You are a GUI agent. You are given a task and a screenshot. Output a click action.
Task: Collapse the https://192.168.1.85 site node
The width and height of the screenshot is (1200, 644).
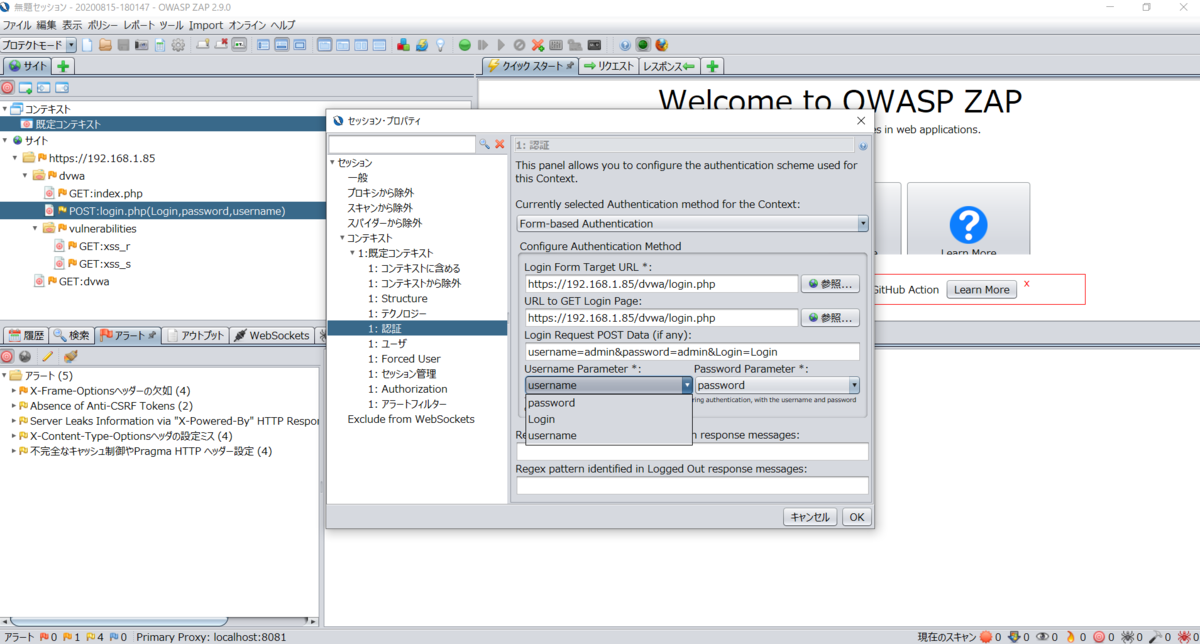[x=15, y=158]
